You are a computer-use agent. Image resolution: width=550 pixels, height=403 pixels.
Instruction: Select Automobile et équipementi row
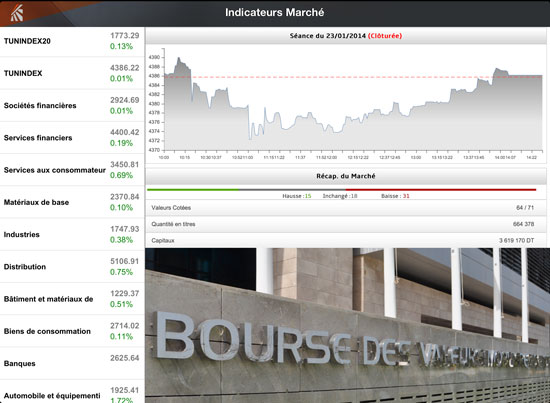click(72, 392)
